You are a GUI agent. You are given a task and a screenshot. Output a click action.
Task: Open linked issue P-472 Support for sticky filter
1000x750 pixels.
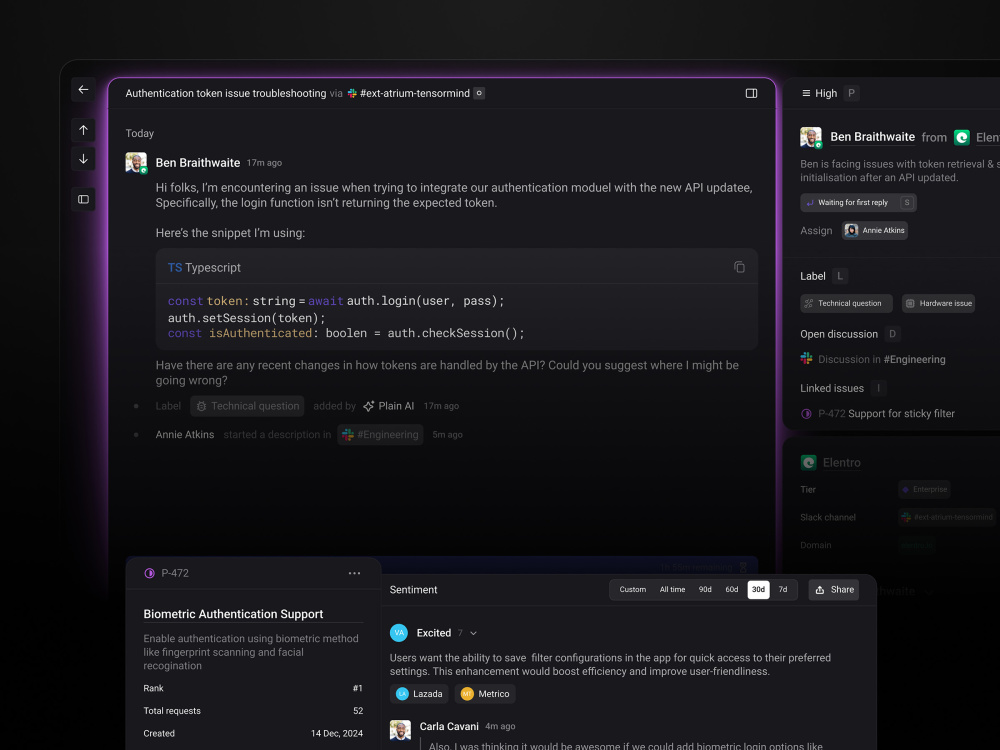pyautogui.click(x=886, y=414)
